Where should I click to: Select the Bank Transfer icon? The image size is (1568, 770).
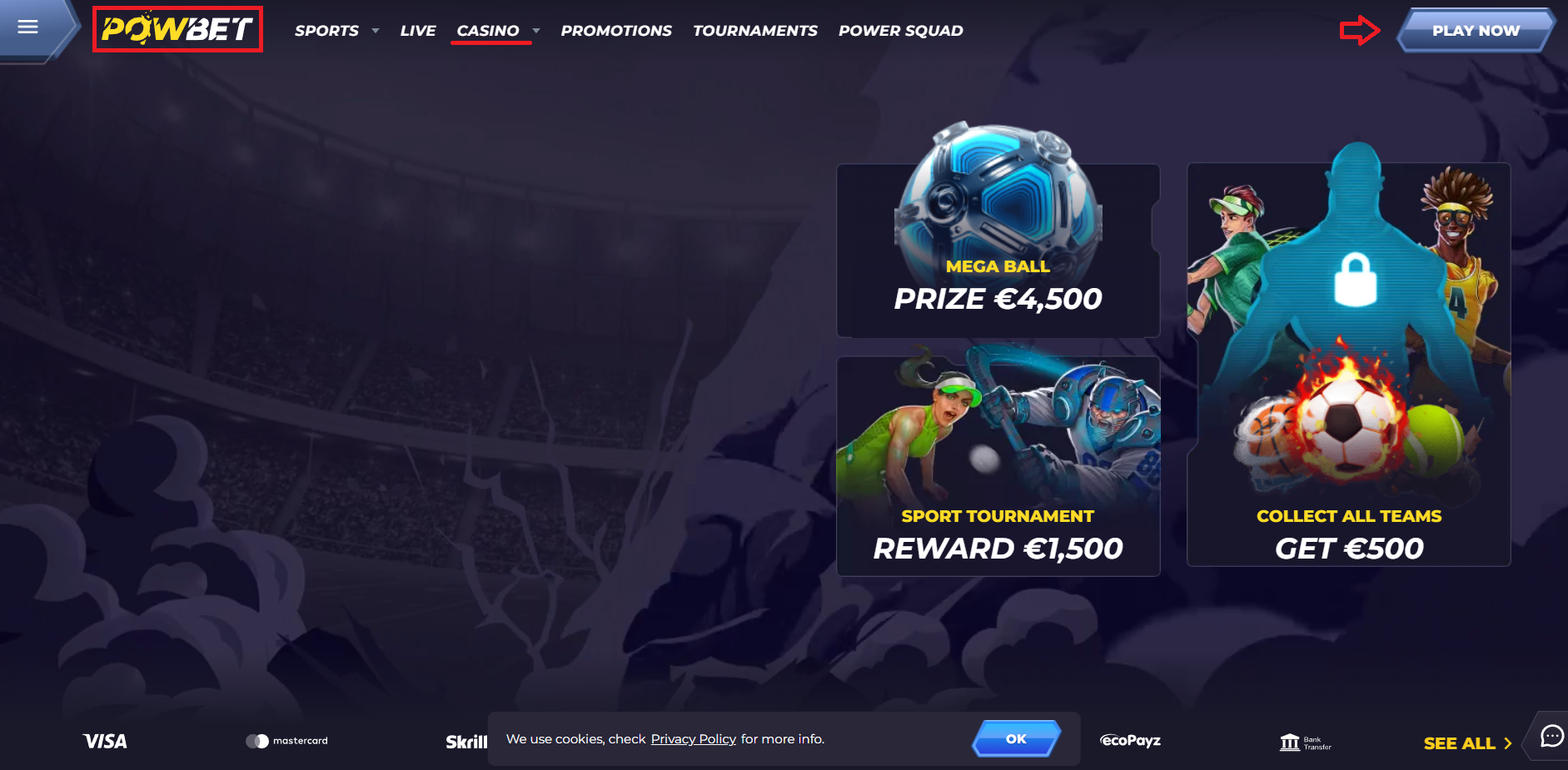1305,743
